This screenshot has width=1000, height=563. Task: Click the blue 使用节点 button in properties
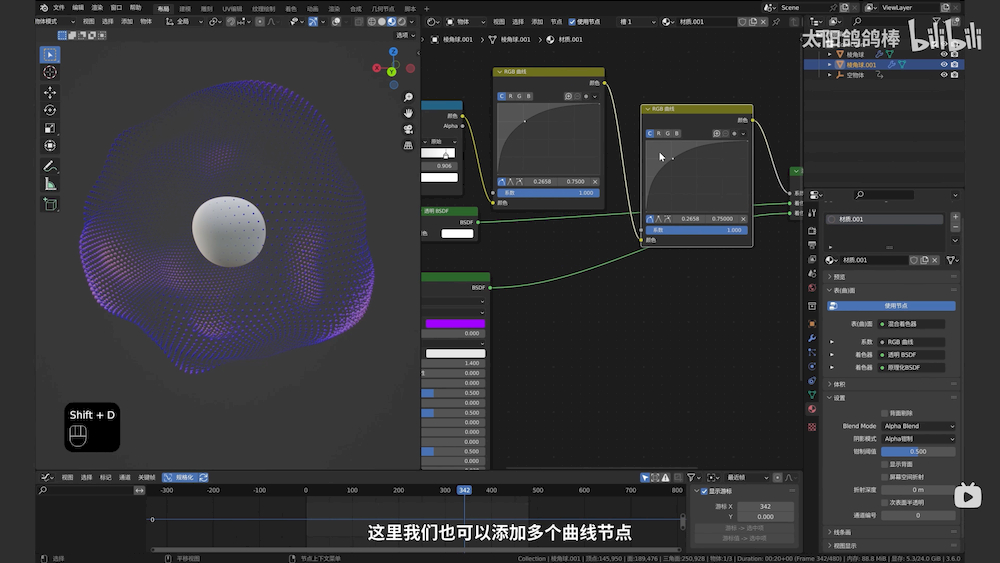(x=891, y=306)
